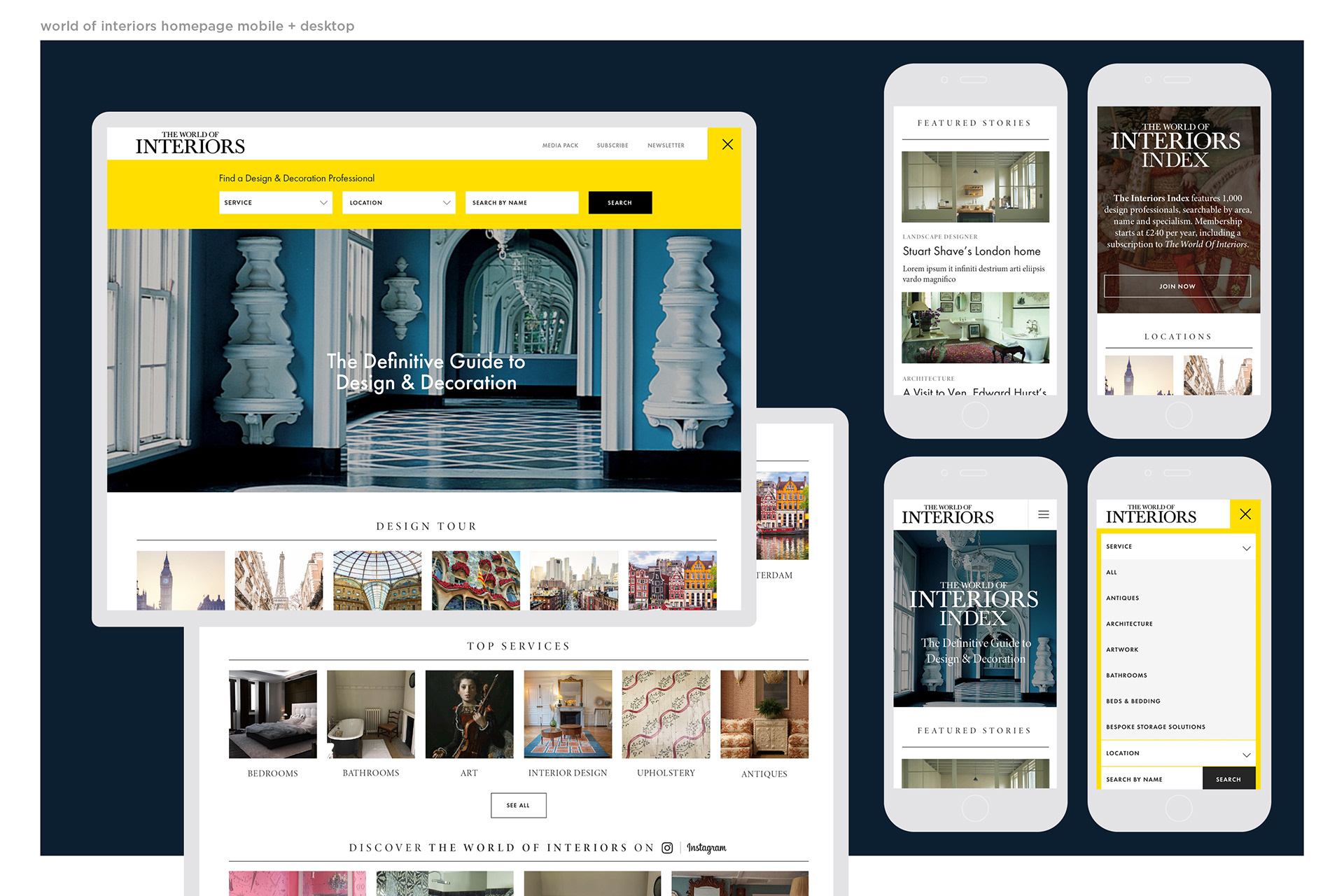Screen dimensions: 1344x896
Task: Click the mobile homepage Interiors logo
Action: [x=948, y=514]
